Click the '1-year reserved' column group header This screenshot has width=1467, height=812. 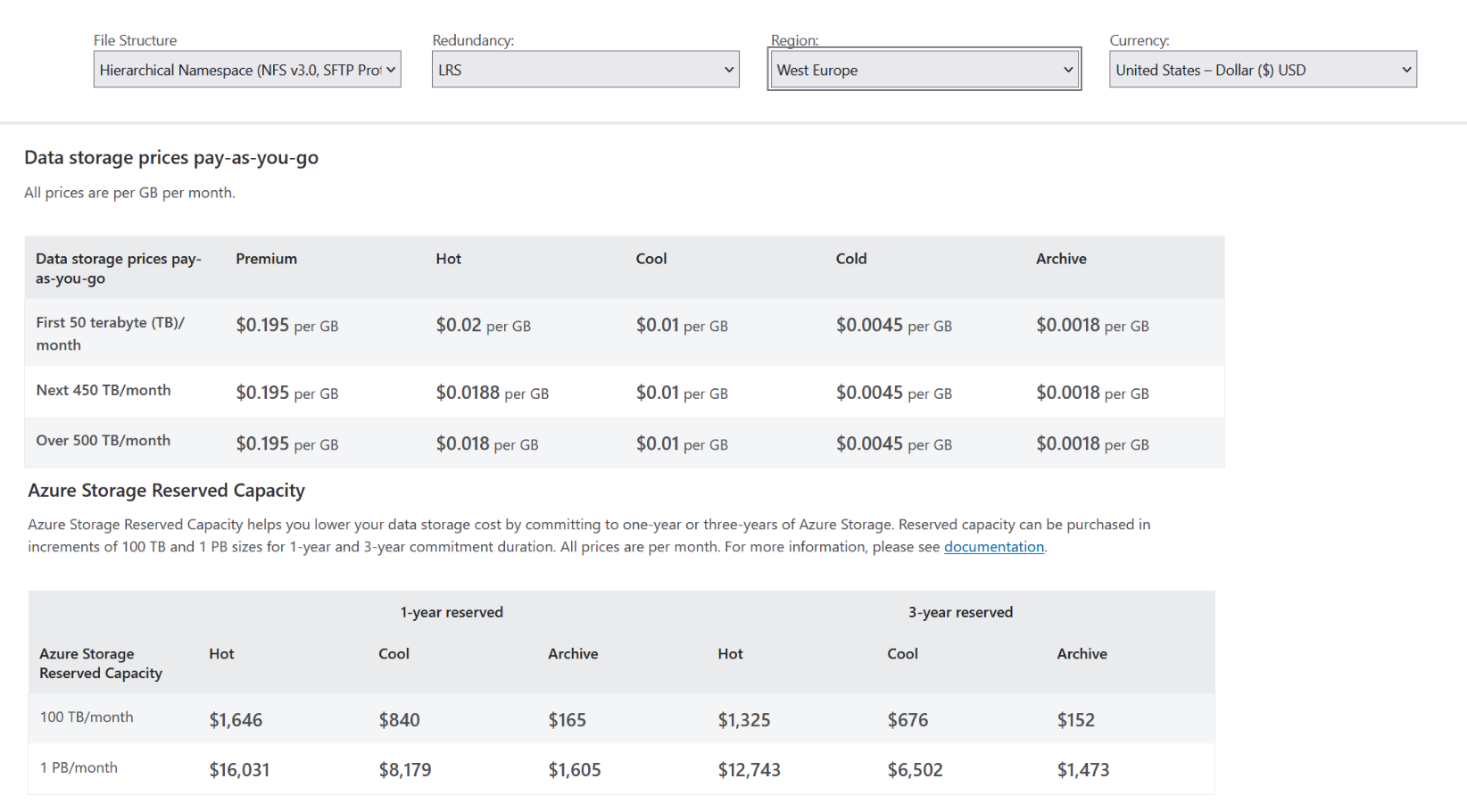point(452,612)
